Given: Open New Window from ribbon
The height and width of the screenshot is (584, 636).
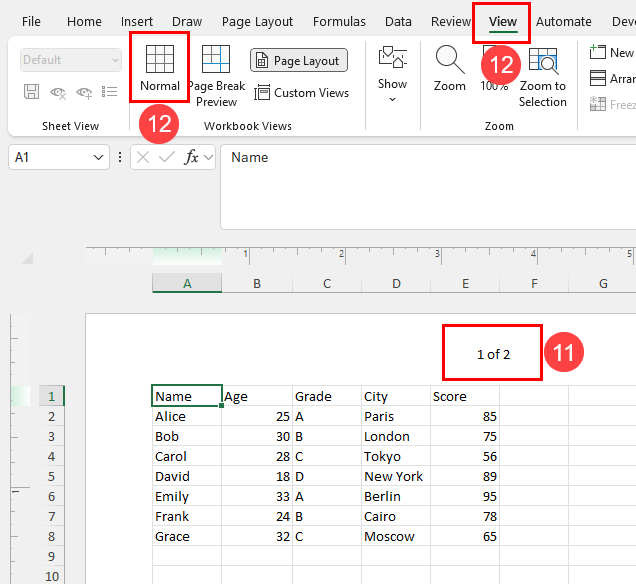Looking at the screenshot, I should (612, 52).
